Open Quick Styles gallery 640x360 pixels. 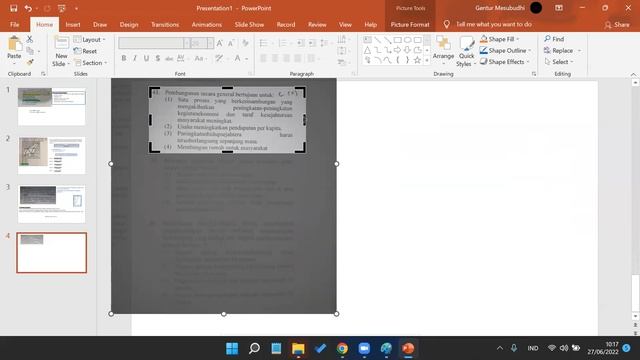[x=466, y=51]
